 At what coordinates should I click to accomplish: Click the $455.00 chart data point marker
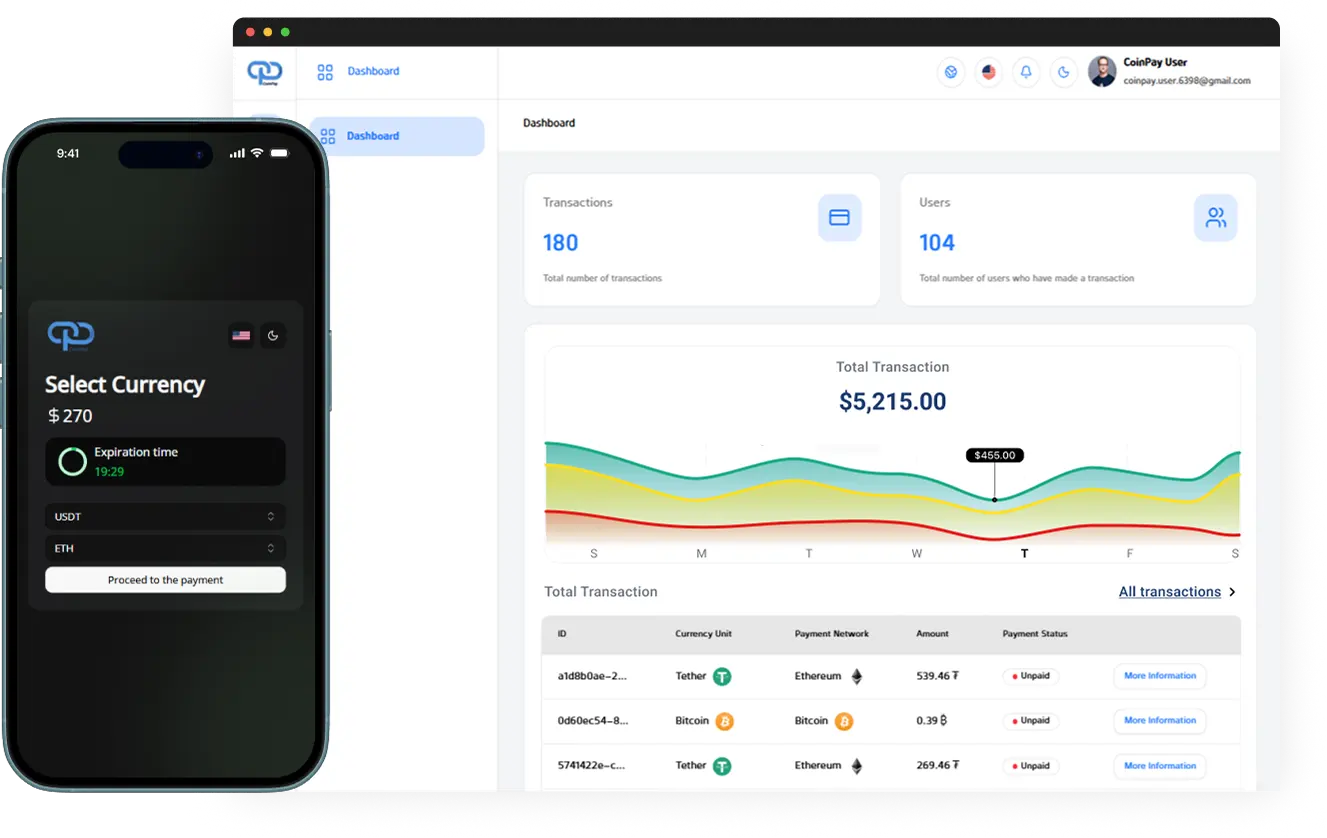pos(994,498)
